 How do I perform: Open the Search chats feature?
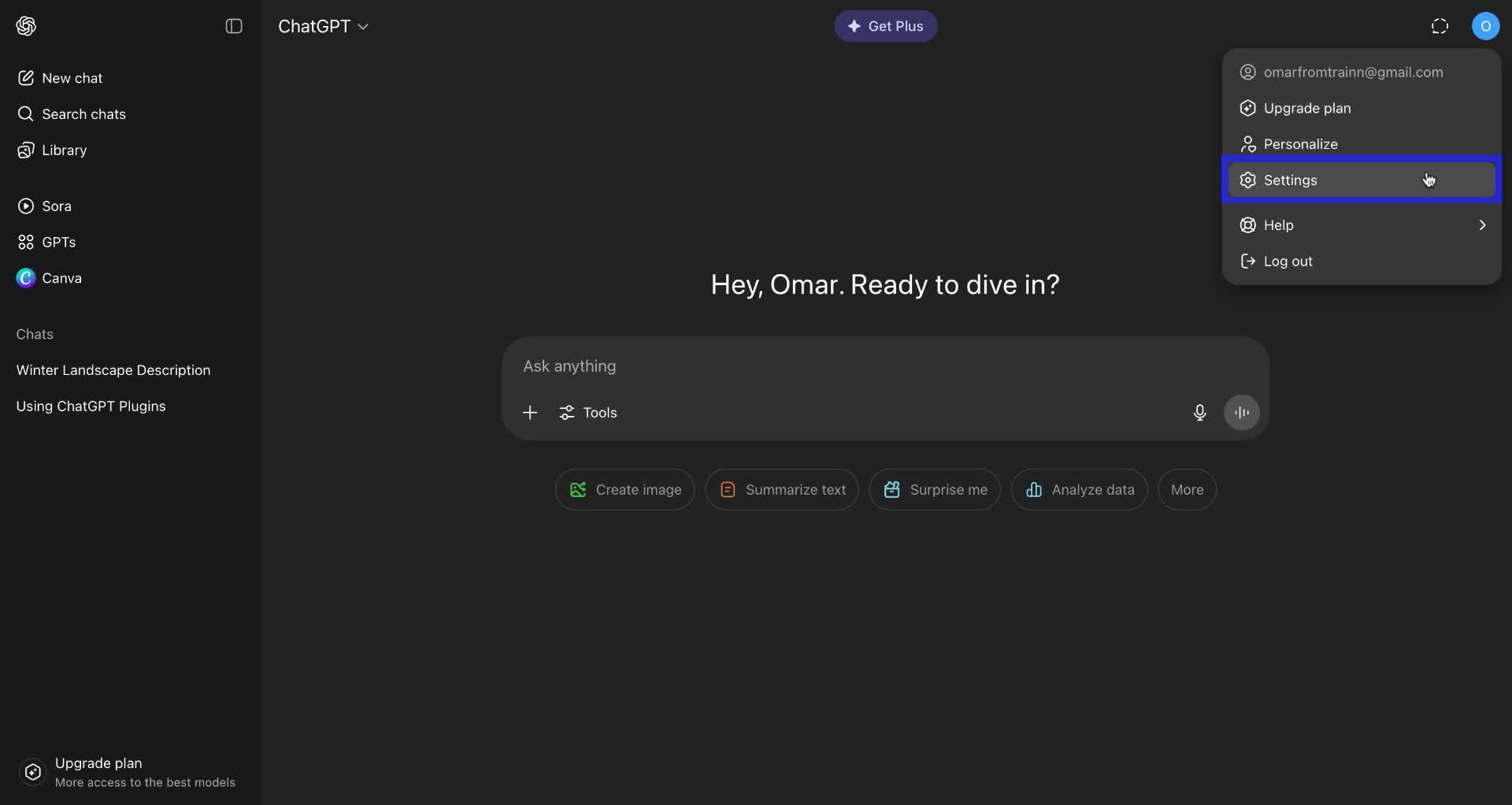pyautogui.click(x=83, y=114)
